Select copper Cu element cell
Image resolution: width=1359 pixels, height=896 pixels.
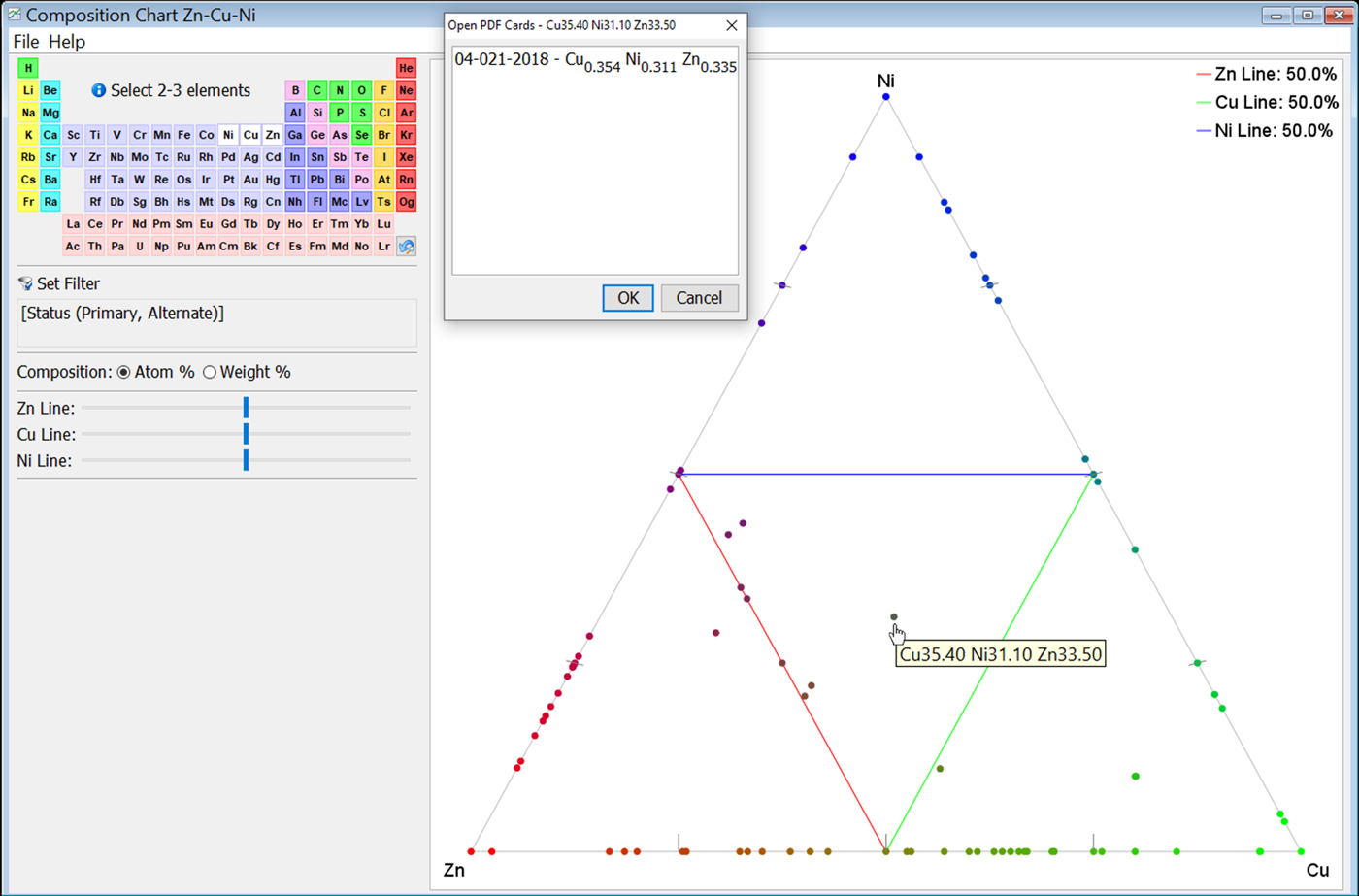(x=250, y=135)
